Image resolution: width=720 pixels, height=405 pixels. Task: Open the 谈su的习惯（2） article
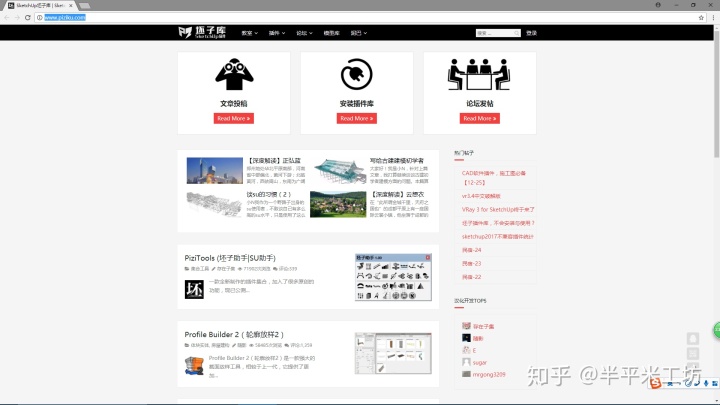269,194
